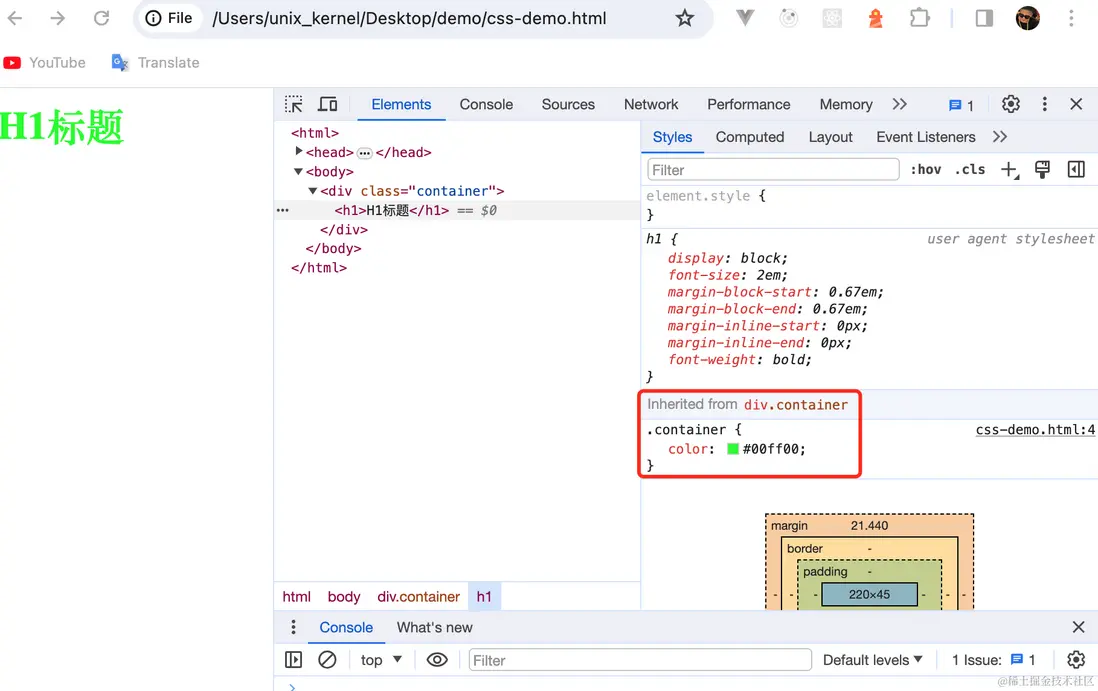This screenshot has height=691, width=1098.
Task: Switch to the Computed styles tab
Action: [x=749, y=137]
